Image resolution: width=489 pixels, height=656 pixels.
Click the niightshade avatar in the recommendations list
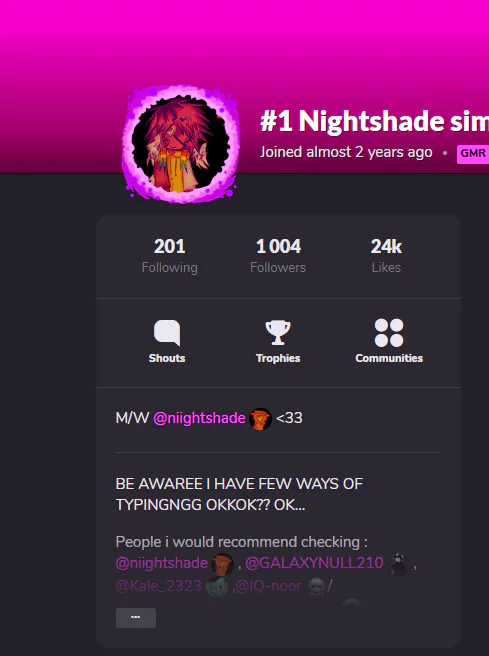[223, 564]
